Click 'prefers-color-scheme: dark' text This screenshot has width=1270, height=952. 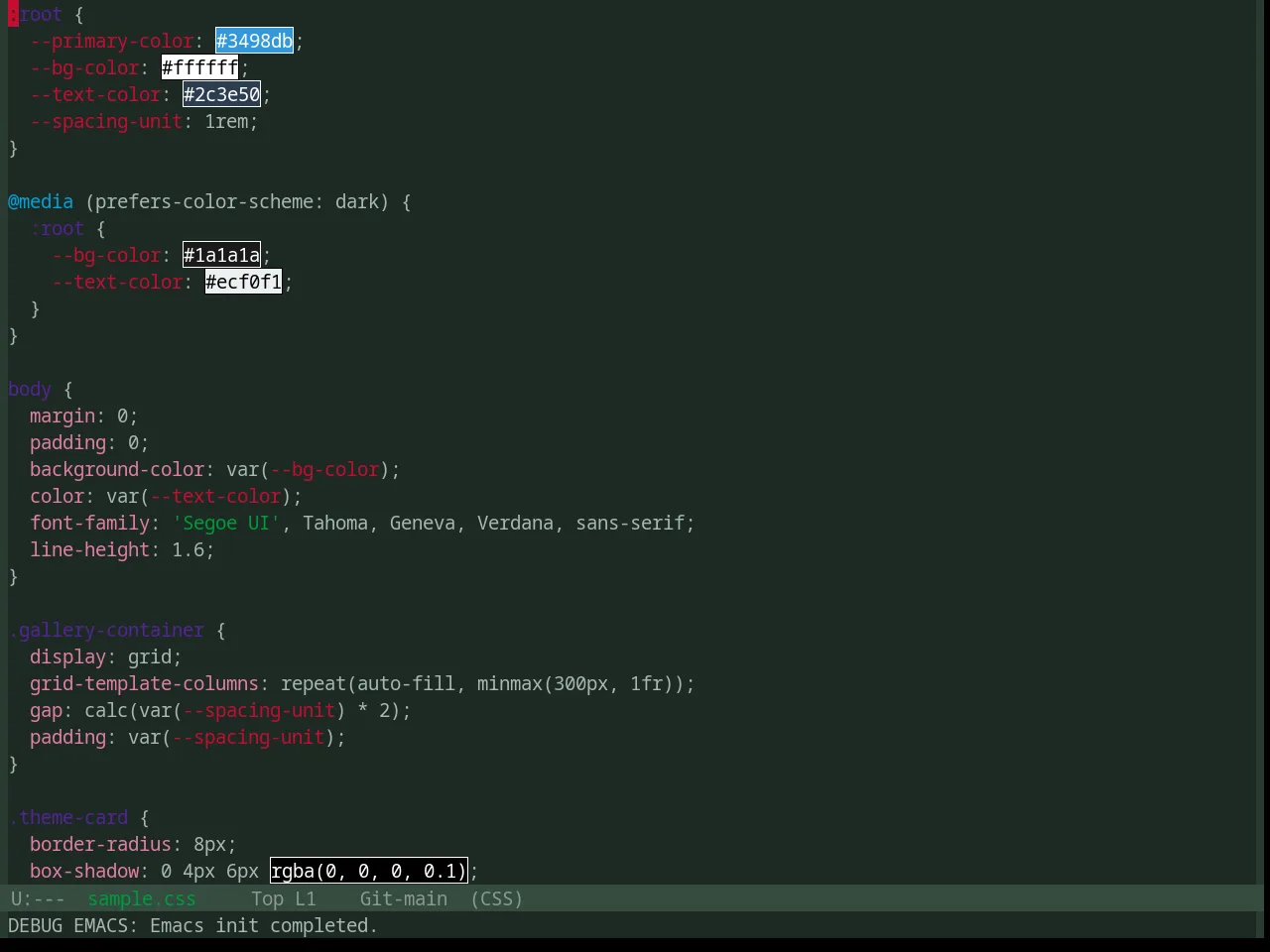[x=236, y=201]
